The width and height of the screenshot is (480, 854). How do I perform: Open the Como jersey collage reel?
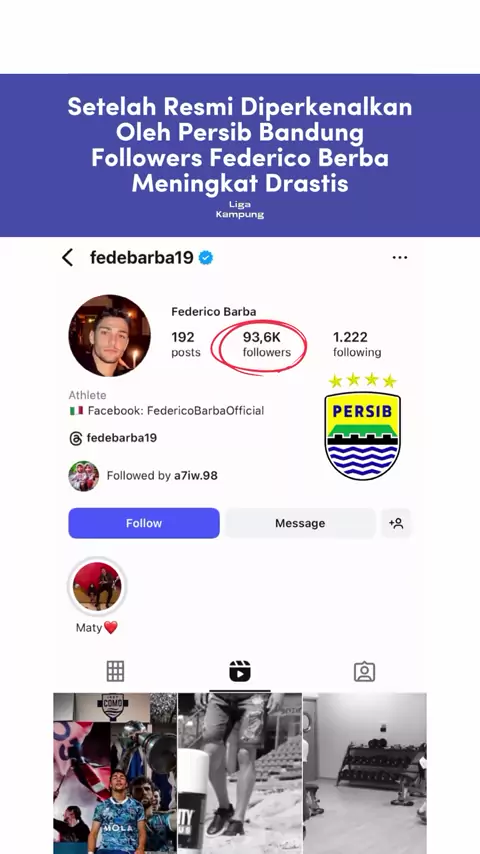point(115,773)
